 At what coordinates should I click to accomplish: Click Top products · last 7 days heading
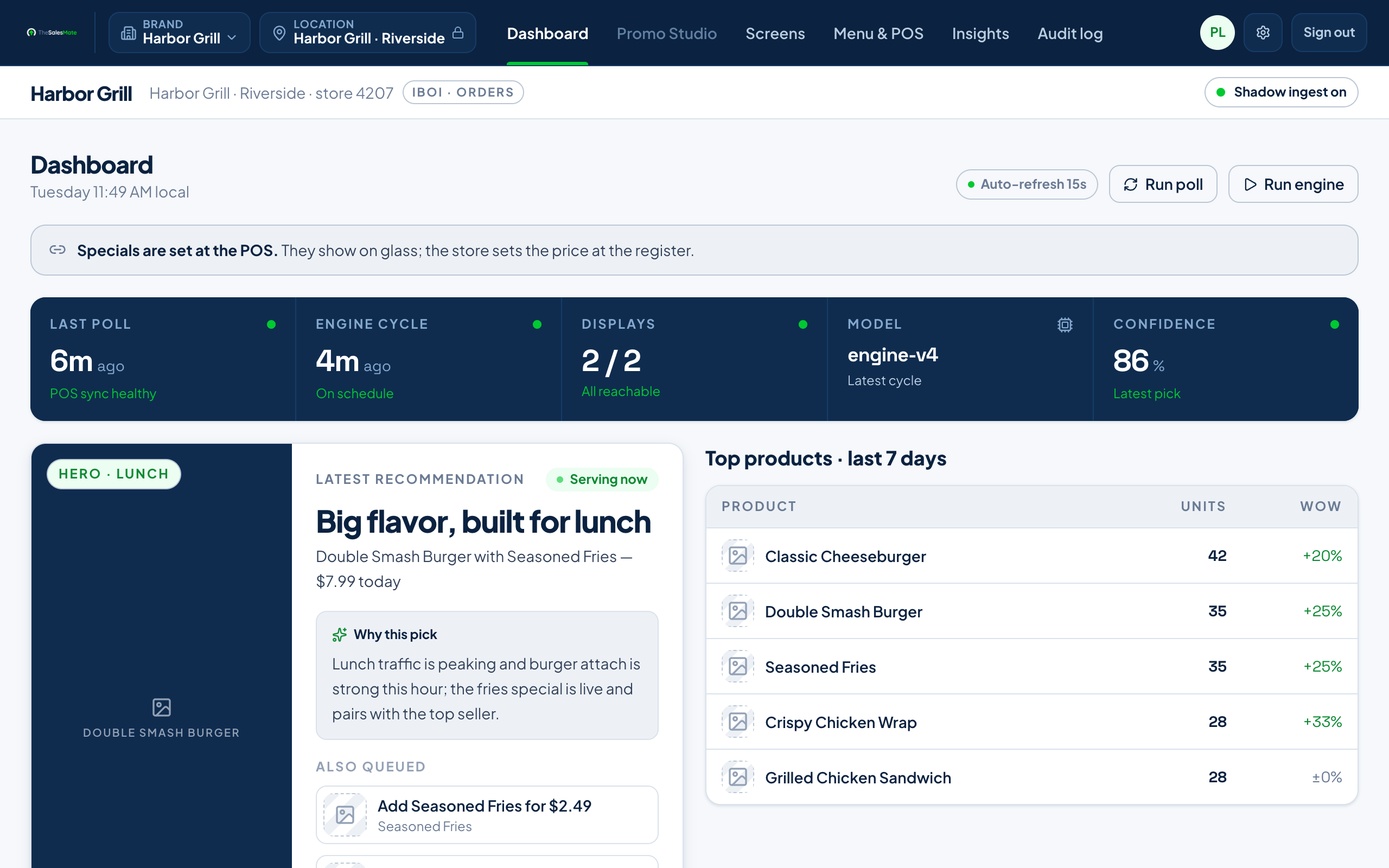coord(825,458)
